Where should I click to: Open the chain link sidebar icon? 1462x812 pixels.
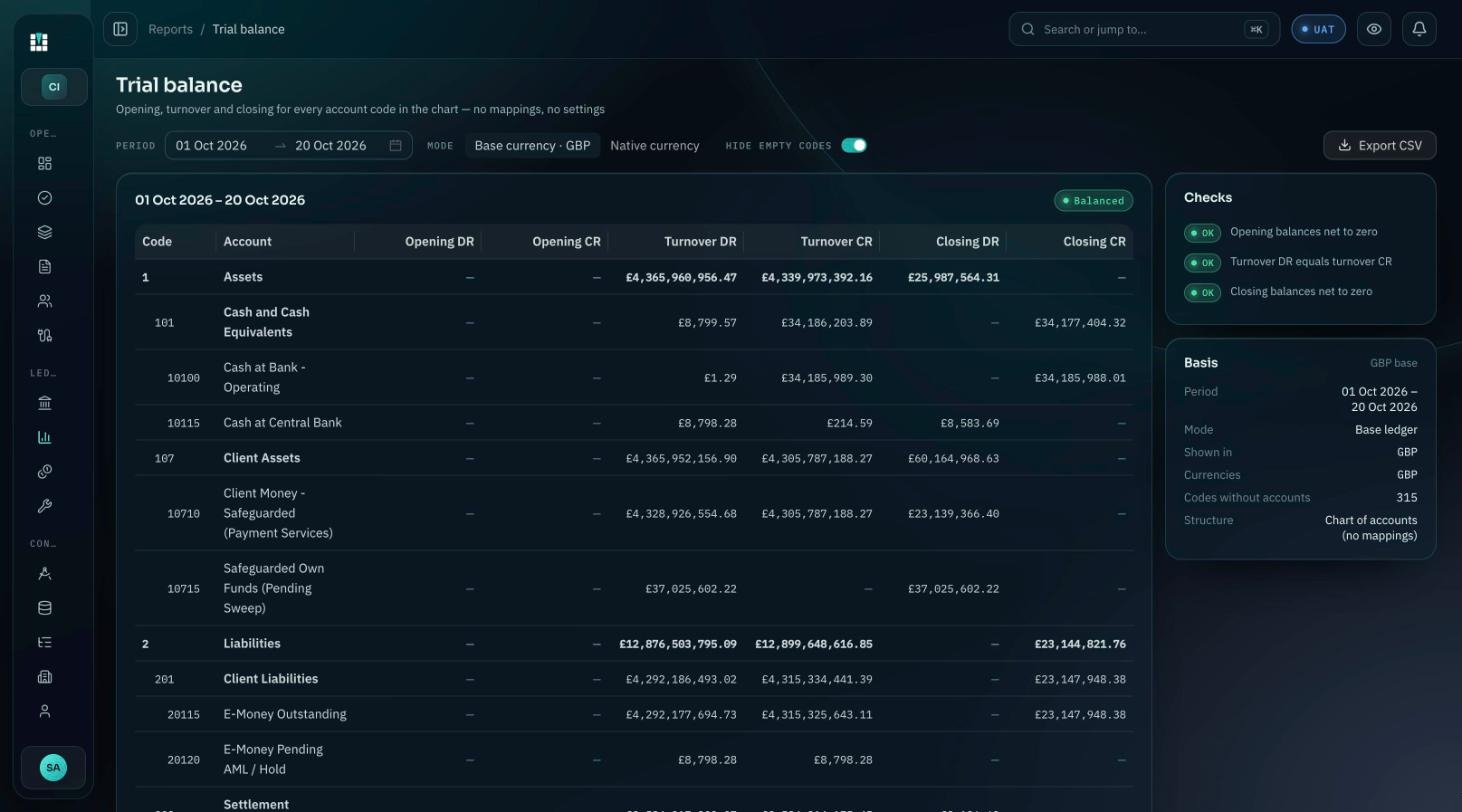(44, 472)
